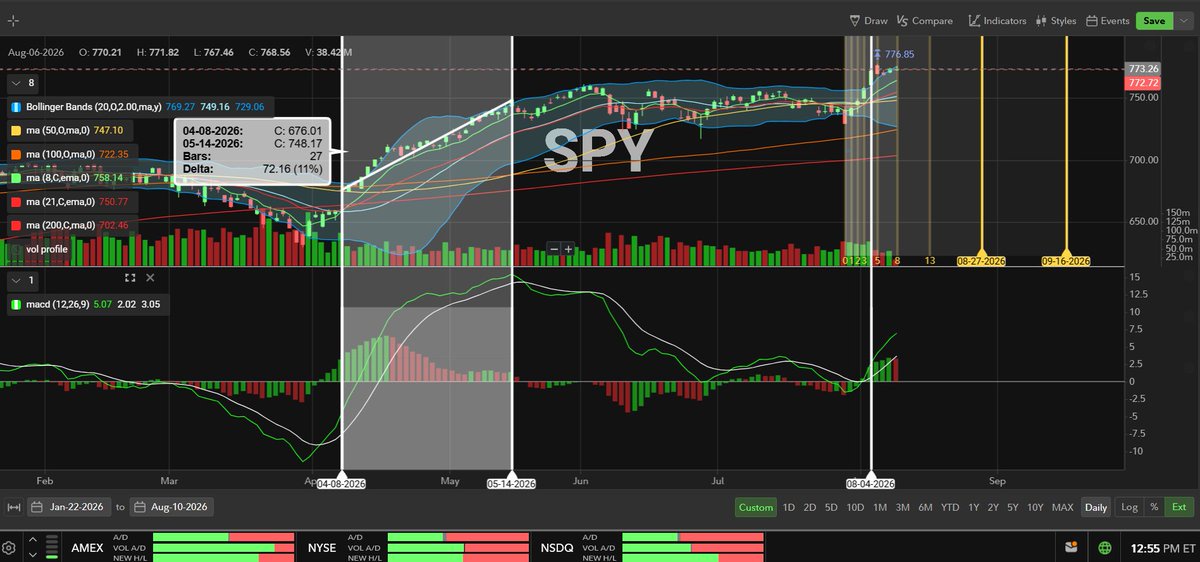
Task: Open the settings gear in status bar
Action: tap(9, 547)
